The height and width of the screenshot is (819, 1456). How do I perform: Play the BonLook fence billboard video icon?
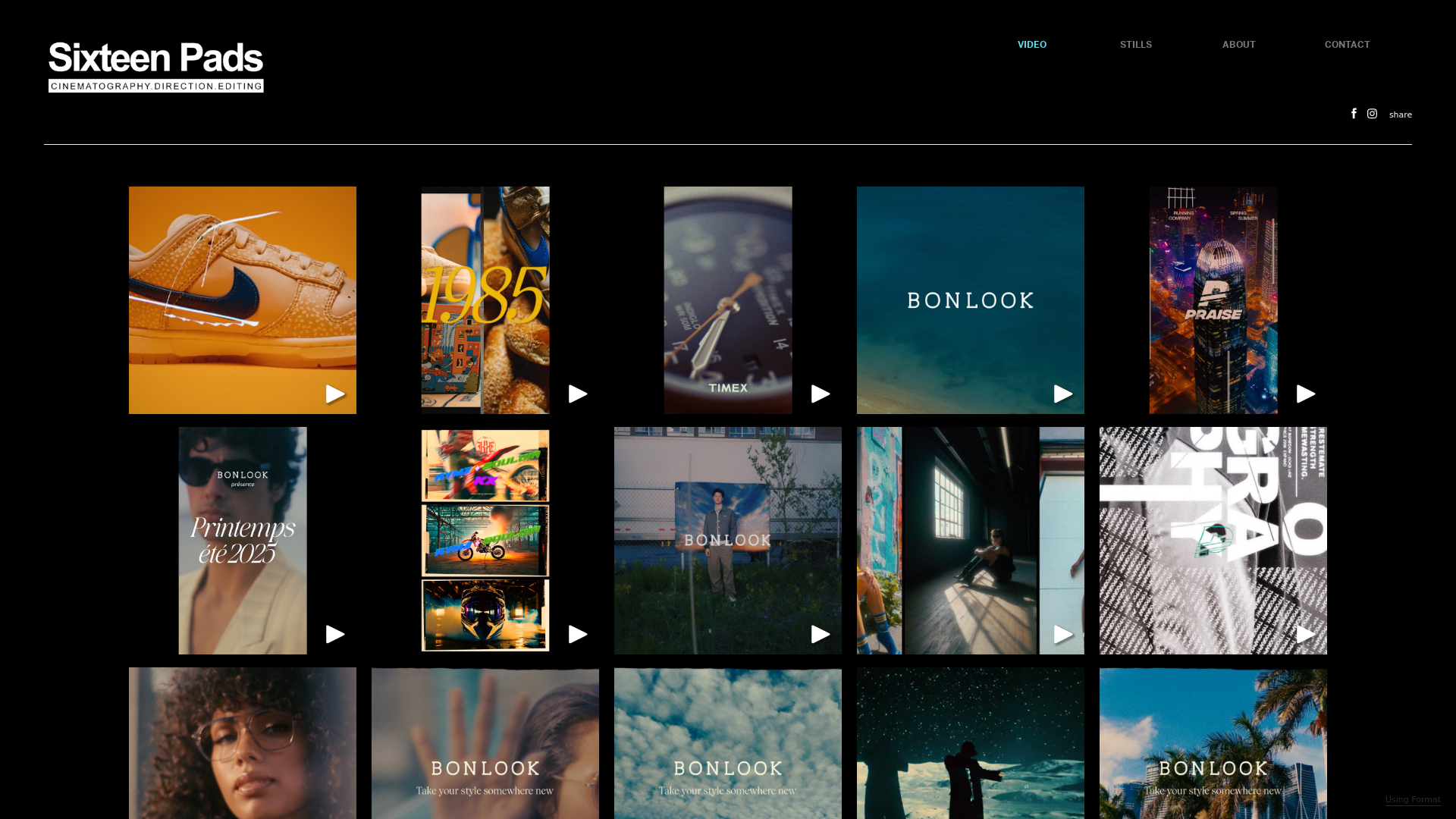[821, 634]
